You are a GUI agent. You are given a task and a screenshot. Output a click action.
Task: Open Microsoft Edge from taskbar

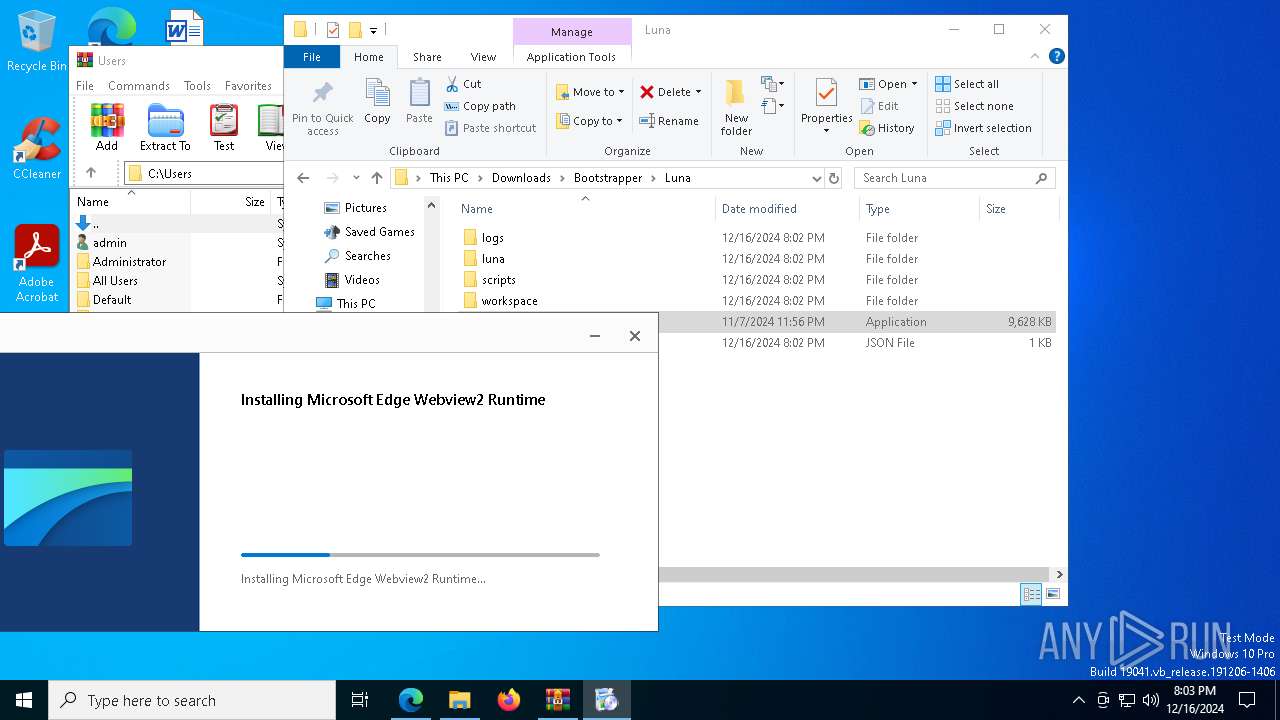tap(411, 700)
